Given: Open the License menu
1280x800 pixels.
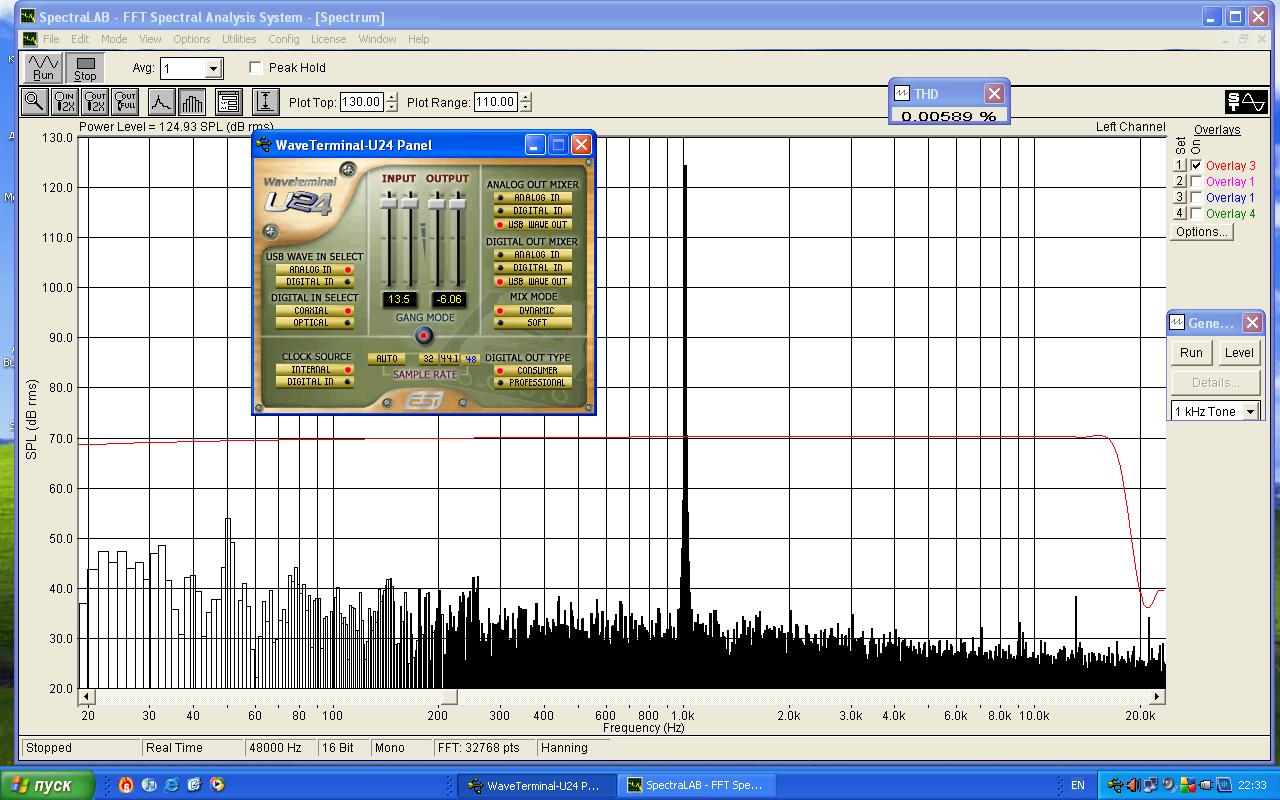Looking at the screenshot, I should click(x=328, y=39).
